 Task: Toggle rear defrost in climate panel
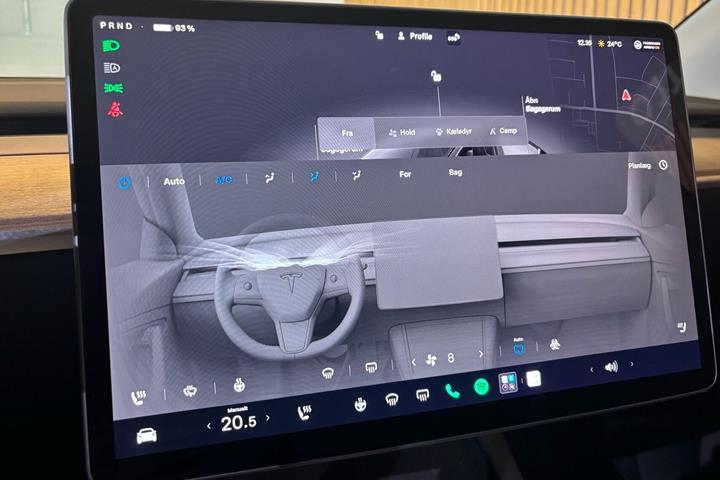[371, 367]
